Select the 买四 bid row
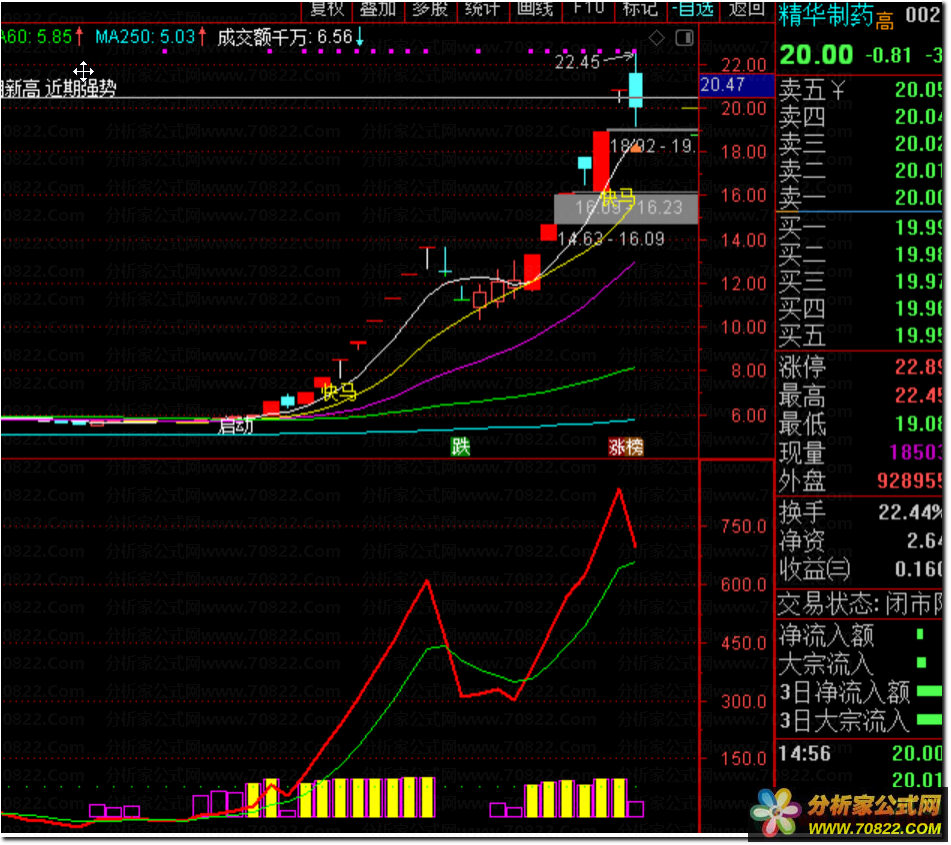 pyautogui.click(x=861, y=309)
